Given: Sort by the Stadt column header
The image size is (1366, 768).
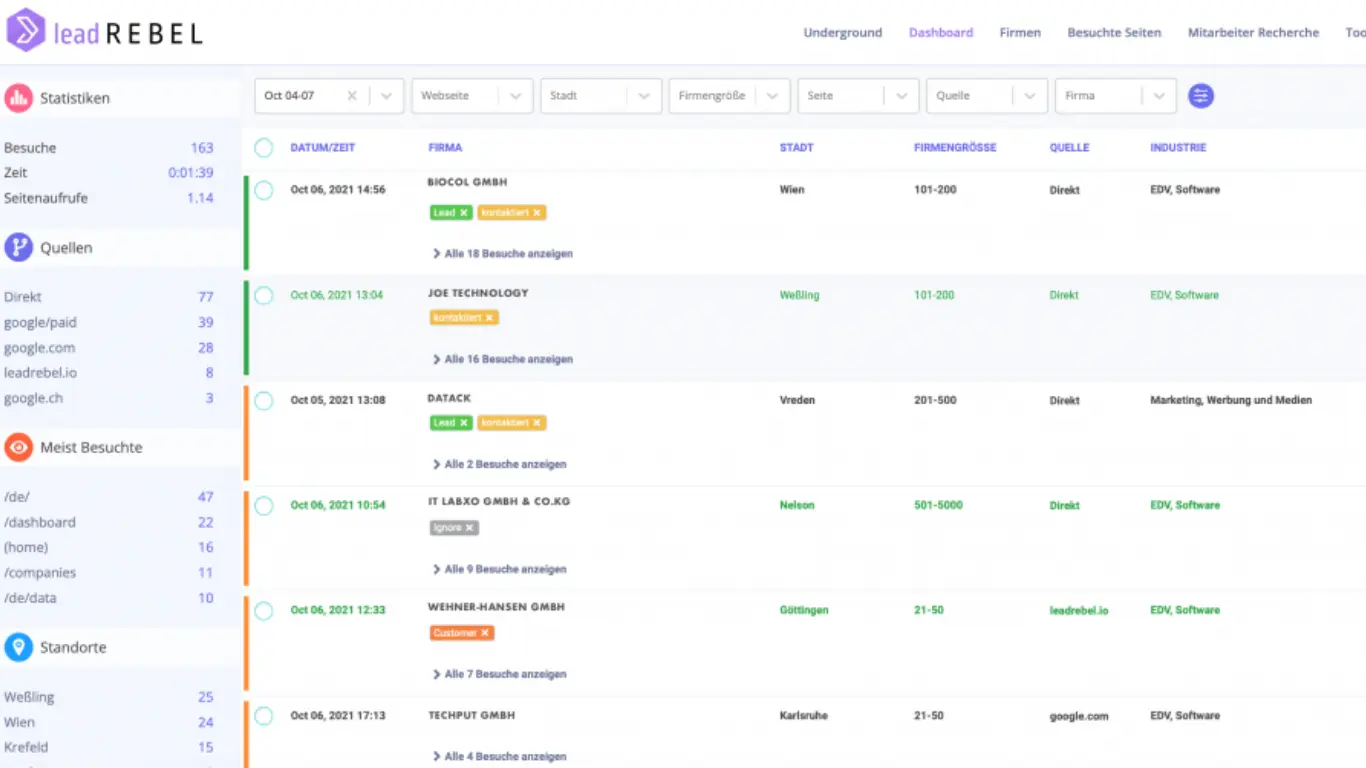Looking at the screenshot, I should [797, 148].
